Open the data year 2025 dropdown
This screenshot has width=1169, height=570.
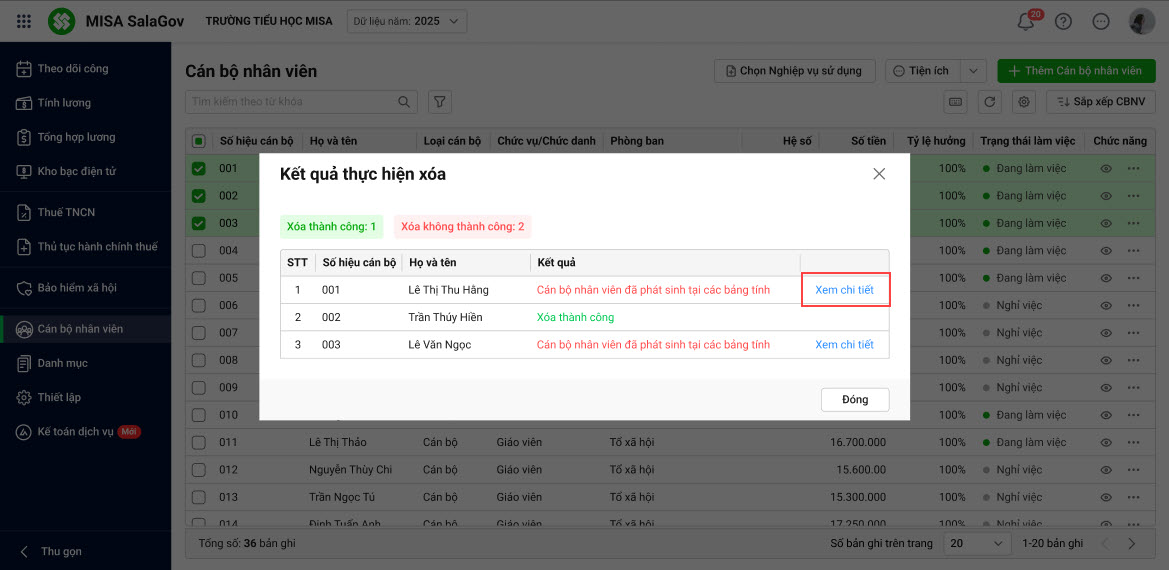[x=407, y=21]
